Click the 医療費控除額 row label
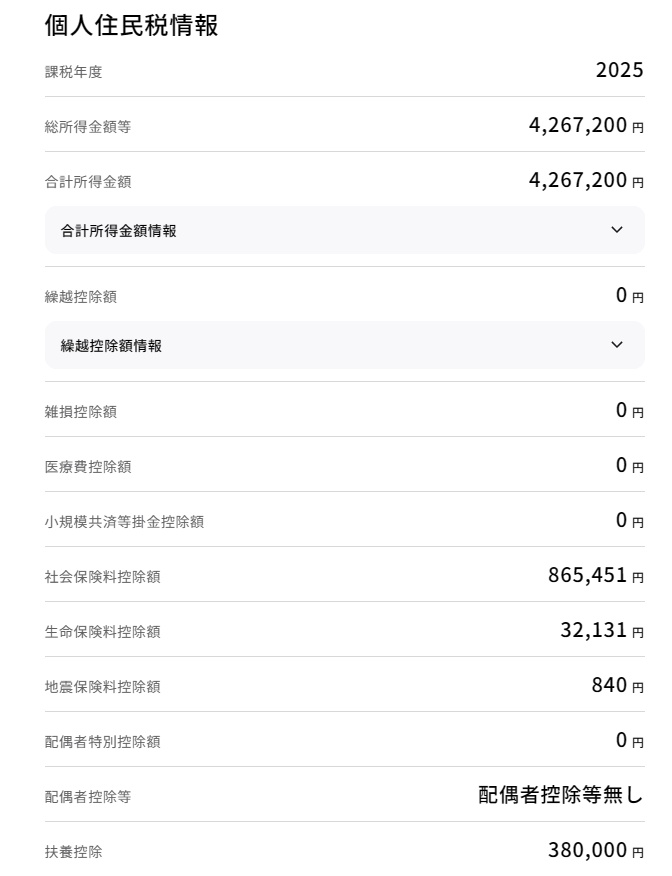The height and width of the screenshot is (876, 672). pos(88,467)
